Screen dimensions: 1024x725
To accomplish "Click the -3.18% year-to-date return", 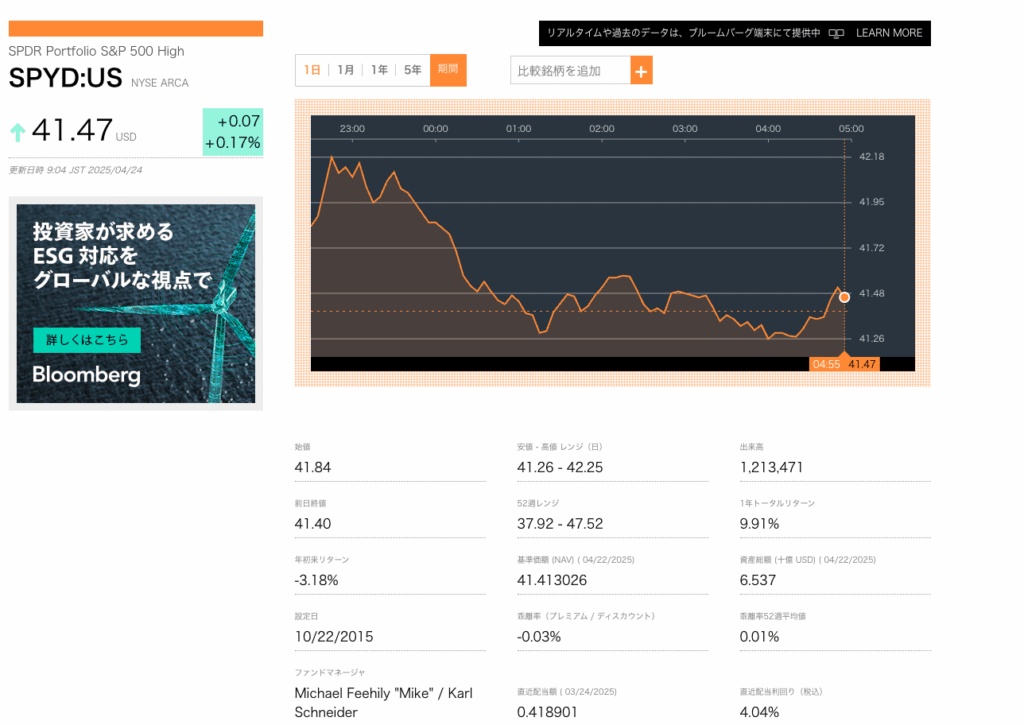I will pyautogui.click(x=317, y=580).
